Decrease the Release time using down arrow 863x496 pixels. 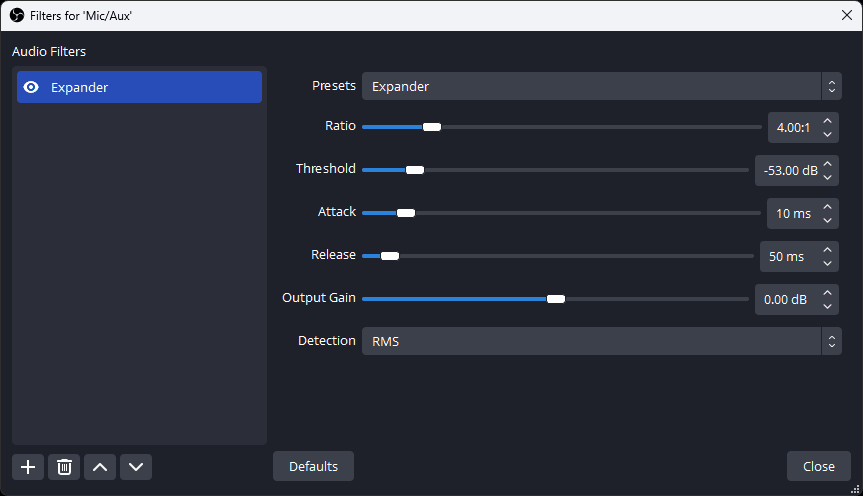pyautogui.click(x=827, y=263)
